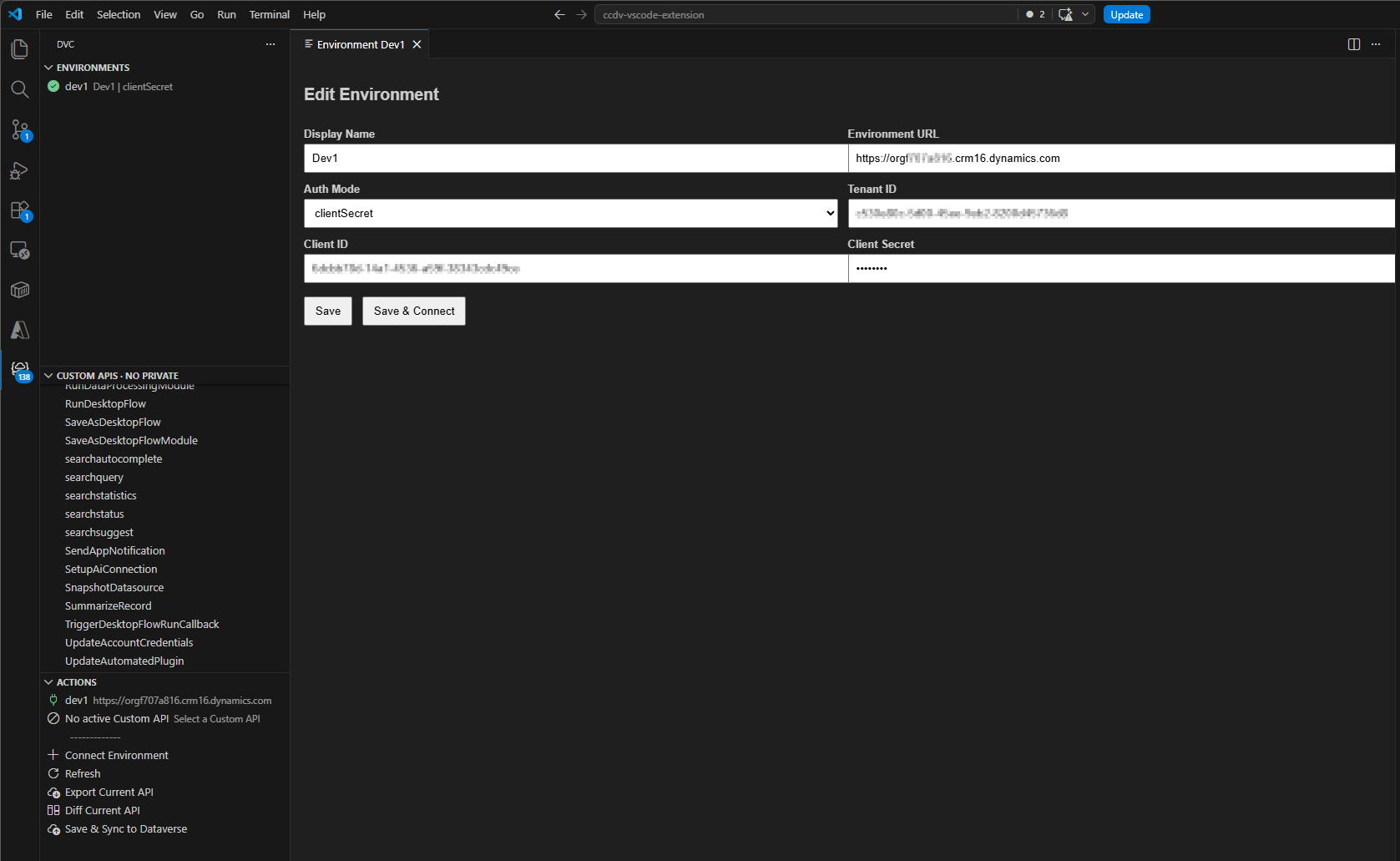Select SummarizeRecord custom API
Image resolution: width=1400 pixels, height=861 pixels.
pyautogui.click(x=109, y=605)
